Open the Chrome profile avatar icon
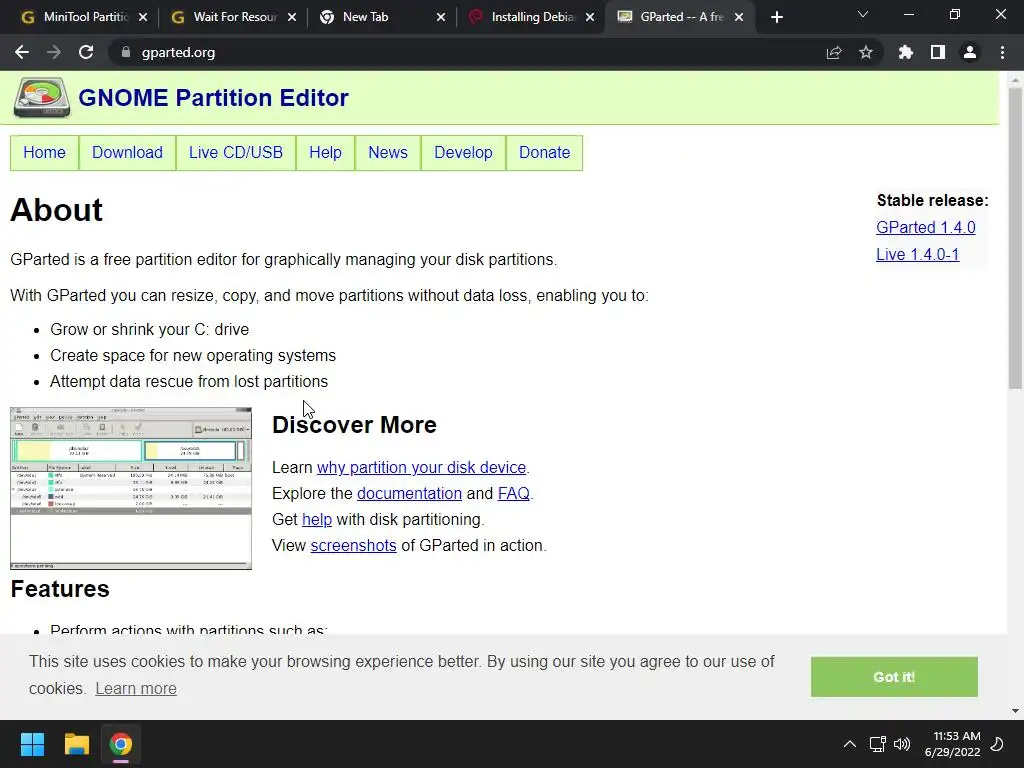Viewport: 1024px width, 768px height. [970, 52]
